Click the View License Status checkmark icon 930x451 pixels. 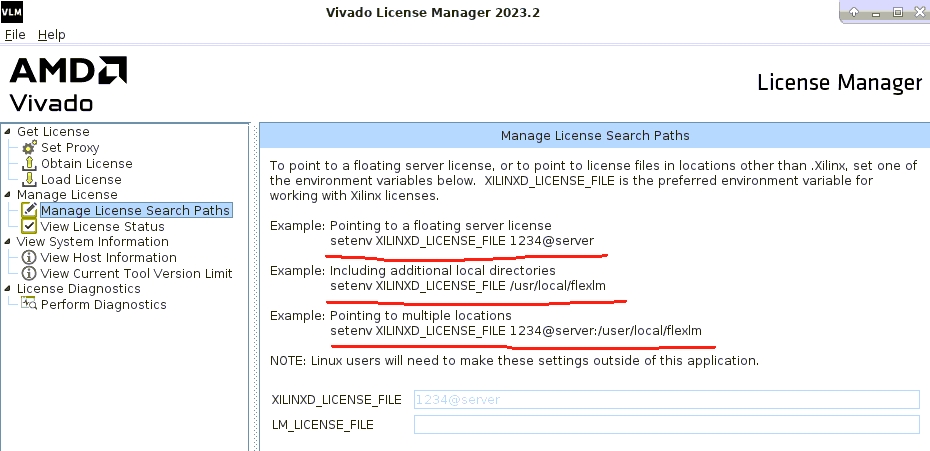tap(29, 226)
